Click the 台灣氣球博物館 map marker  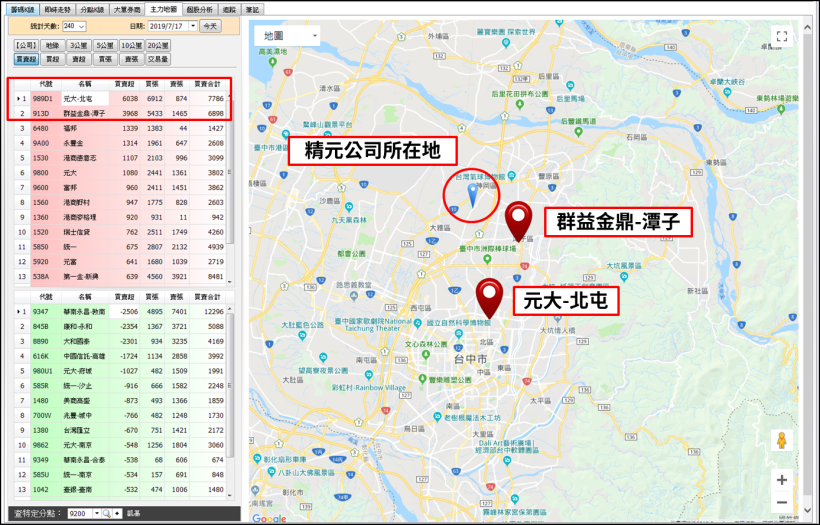512,176
